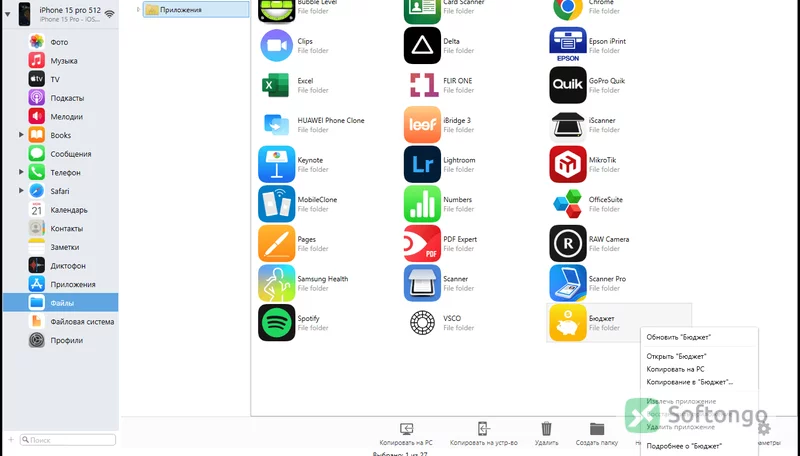This screenshot has height=456, width=800.
Task: Select the Lightroom app icon
Action: pyautogui.click(x=422, y=164)
